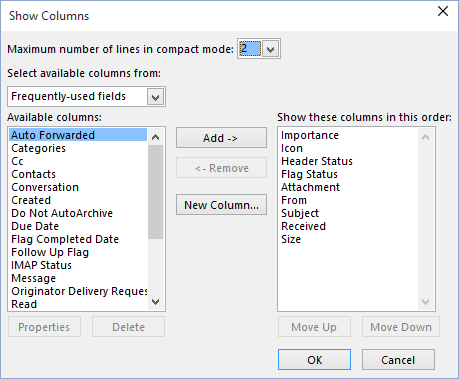This screenshot has width=459, height=379.
Task: Select Created in Available columns
Action: pyautogui.click(x=78, y=200)
